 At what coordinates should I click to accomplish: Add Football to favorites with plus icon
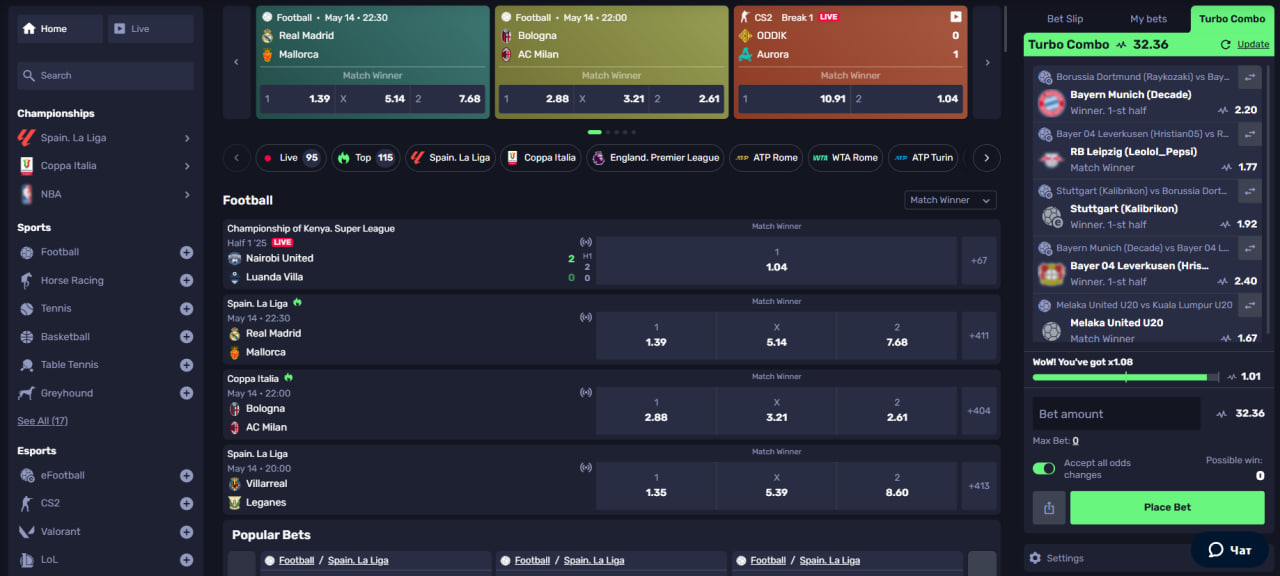coord(186,252)
